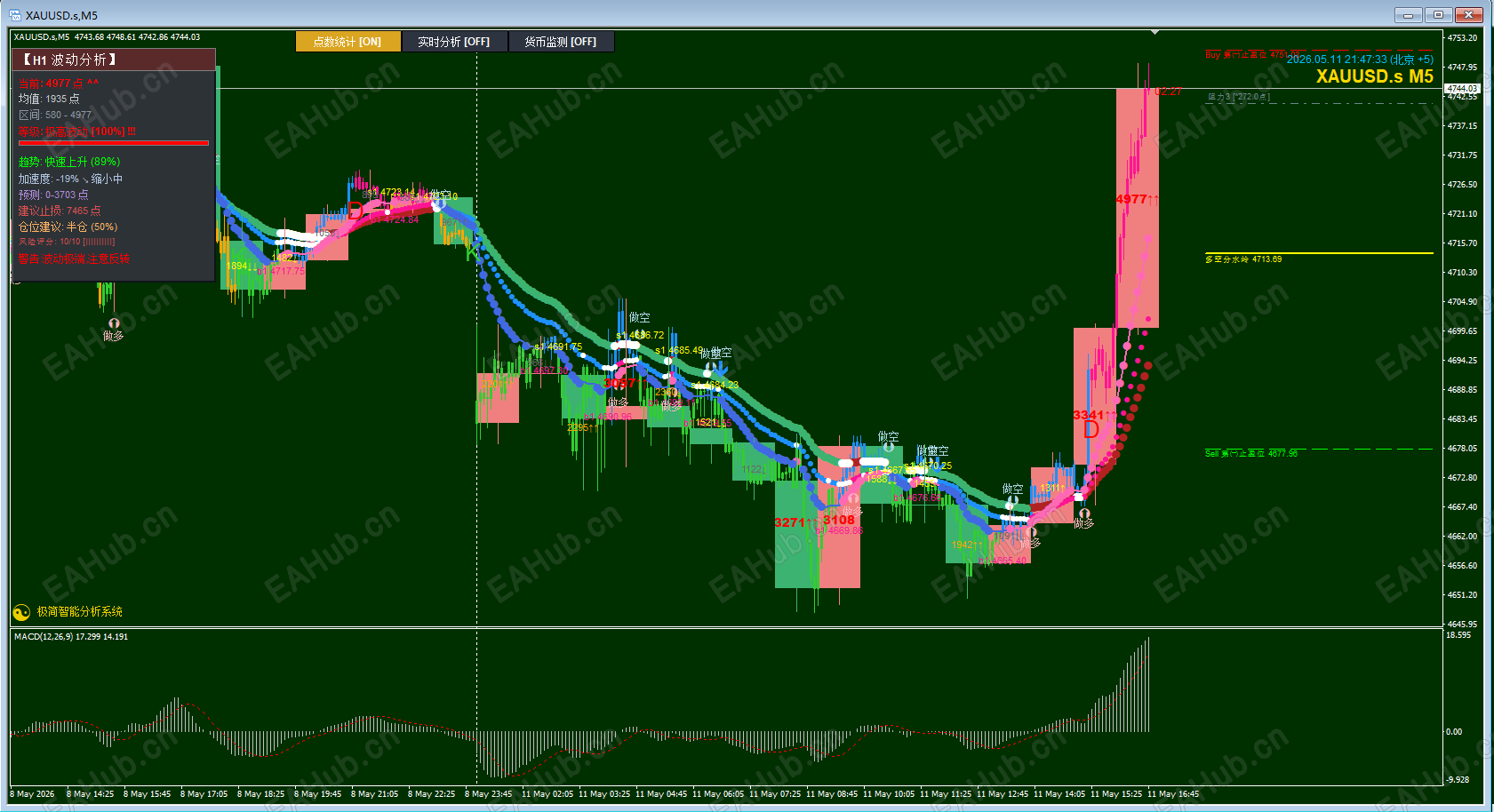Click the chart window icon in the title bar
This screenshot has width=1494, height=812.
[15, 15]
